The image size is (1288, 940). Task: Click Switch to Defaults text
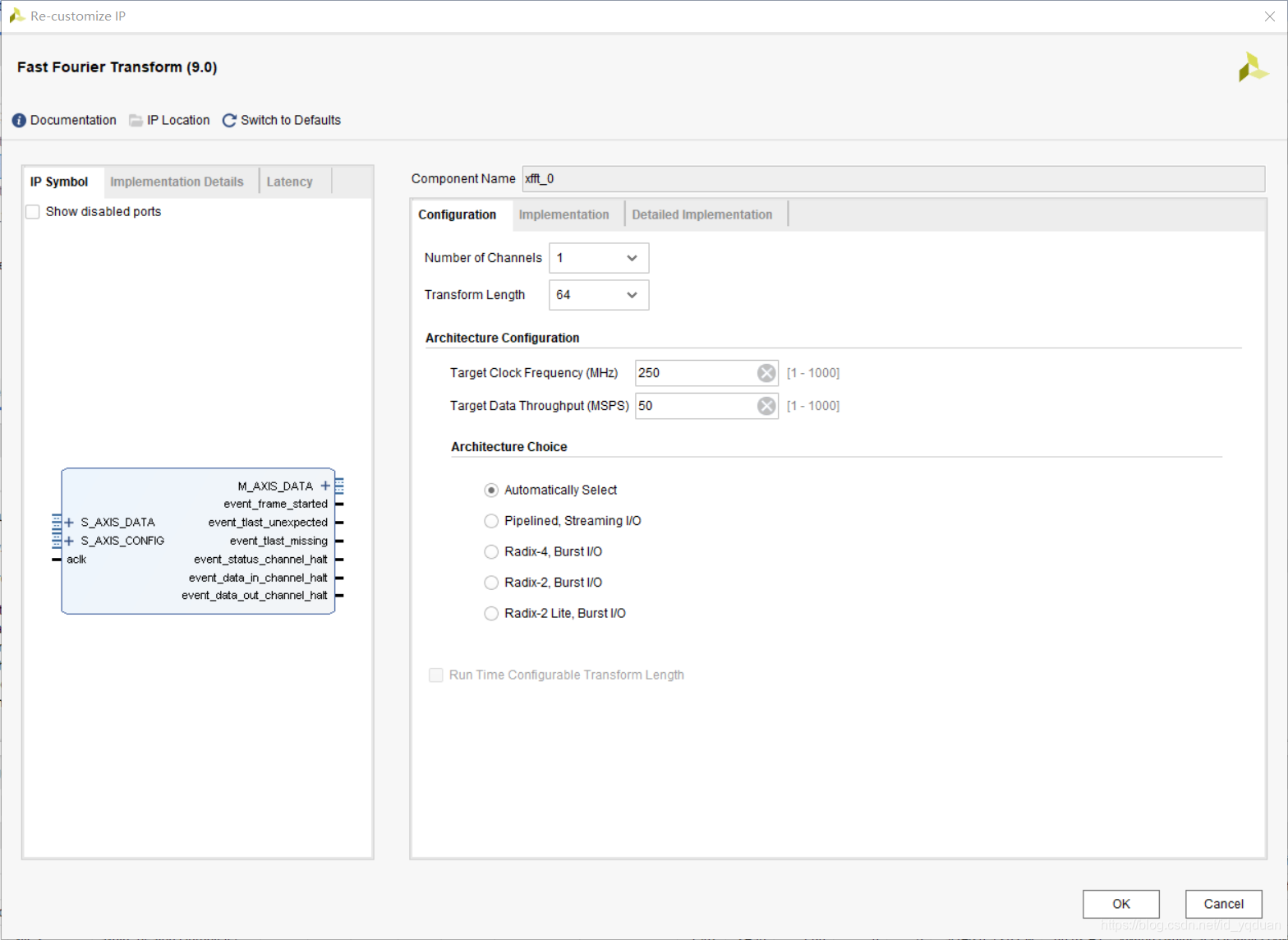click(291, 120)
